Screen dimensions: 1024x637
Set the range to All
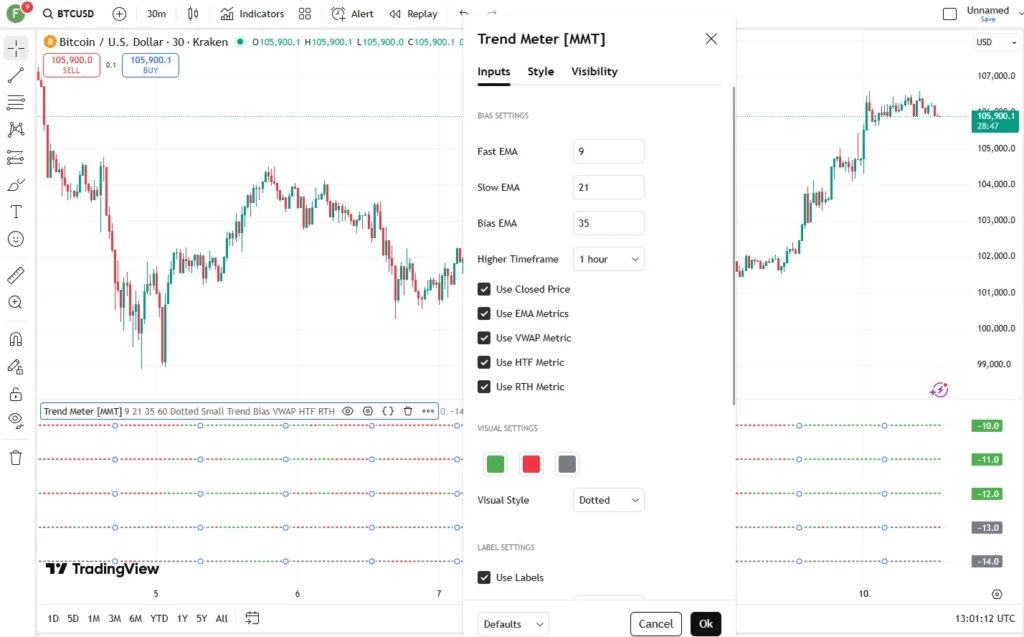pos(222,618)
